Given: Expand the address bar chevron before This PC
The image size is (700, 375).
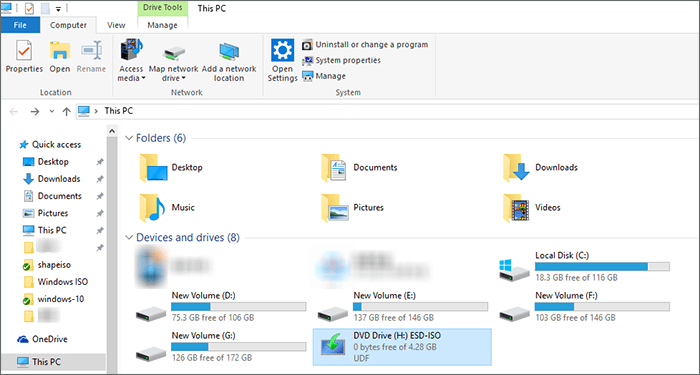Looking at the screenshot, I should [96, 111].
